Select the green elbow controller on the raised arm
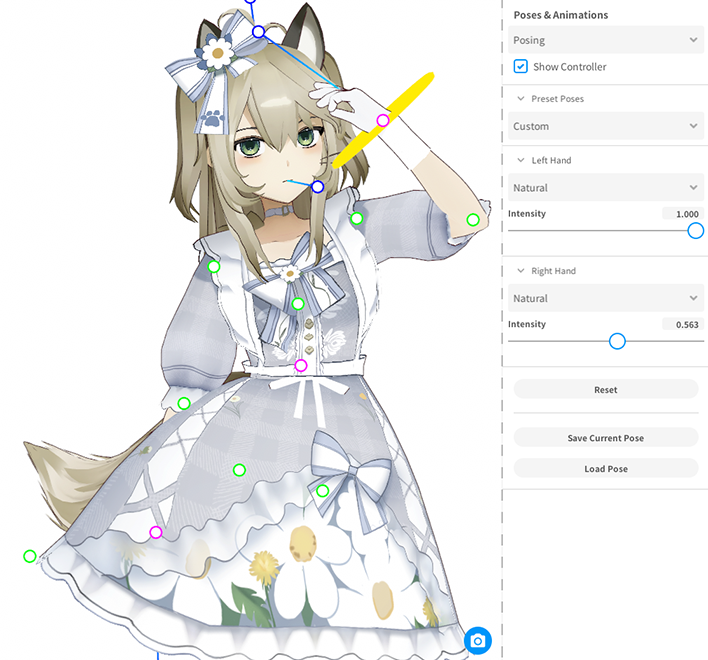Screen dimensions: 708x660 coord(473,220)
